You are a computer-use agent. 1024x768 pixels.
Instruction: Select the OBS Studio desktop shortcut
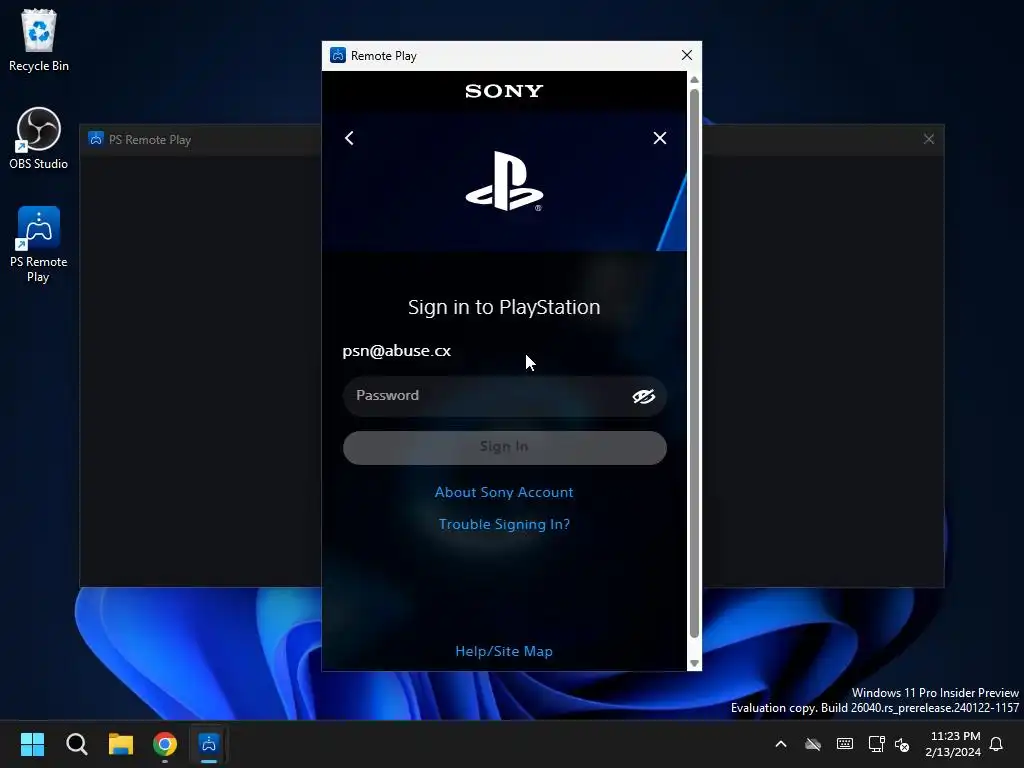pyautogui.click(x=39, y=138)
